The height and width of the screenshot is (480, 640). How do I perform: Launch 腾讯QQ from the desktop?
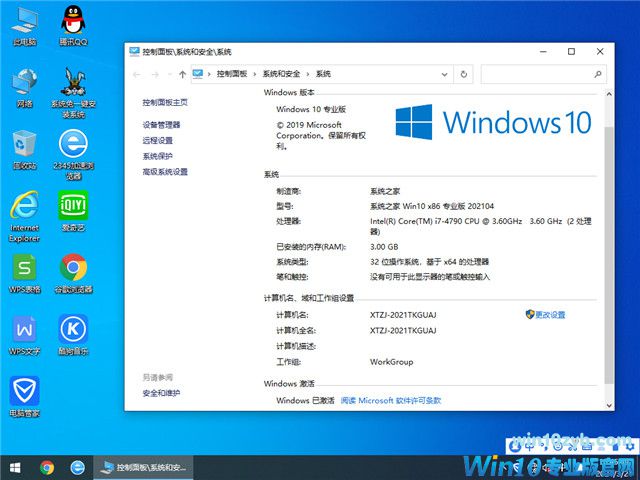pos(73,26)
